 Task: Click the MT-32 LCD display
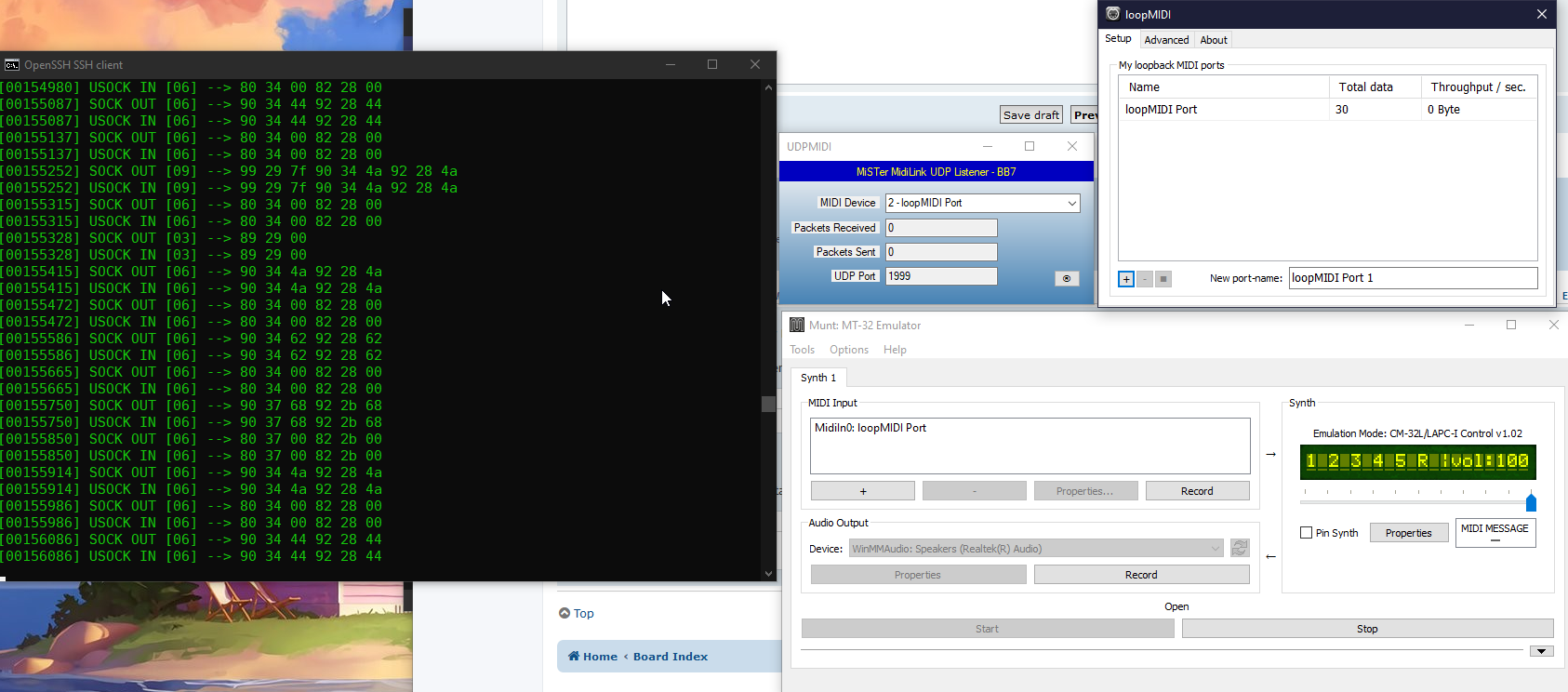point(1417,461)
